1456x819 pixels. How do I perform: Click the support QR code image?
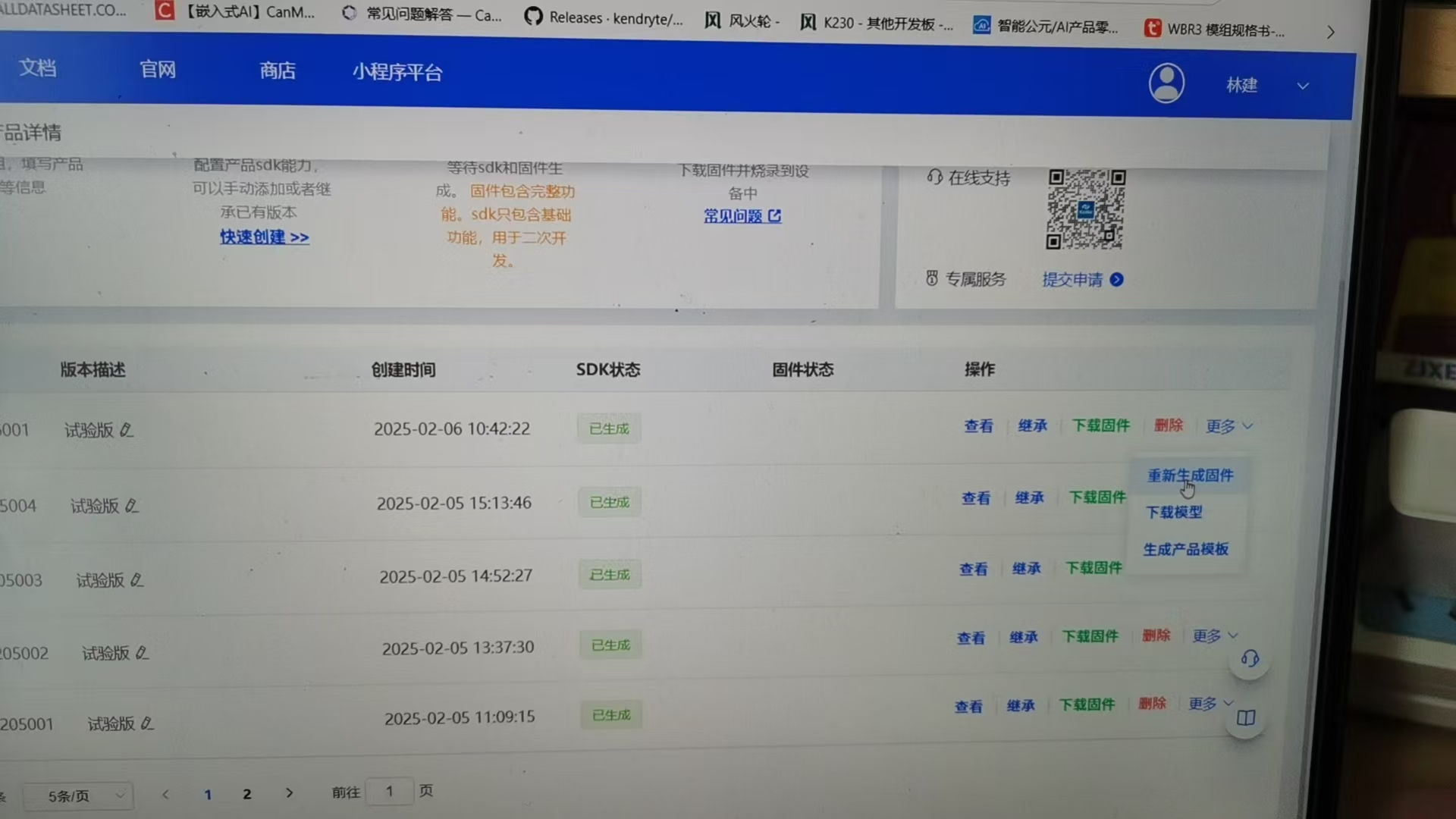coord(1086,209)
